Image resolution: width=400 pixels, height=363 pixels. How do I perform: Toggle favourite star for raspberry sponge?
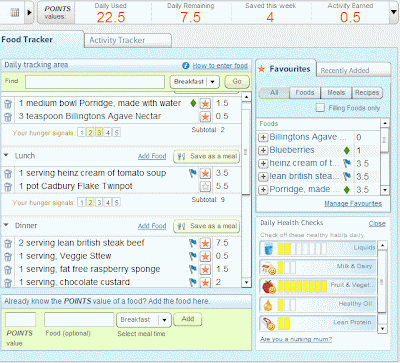click(x=205, y=270)
